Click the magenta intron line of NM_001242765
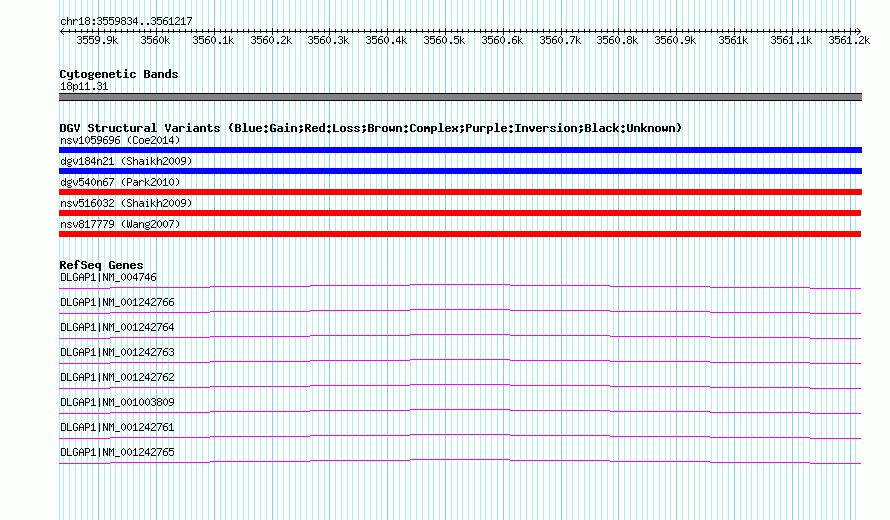 pos(460,459)
